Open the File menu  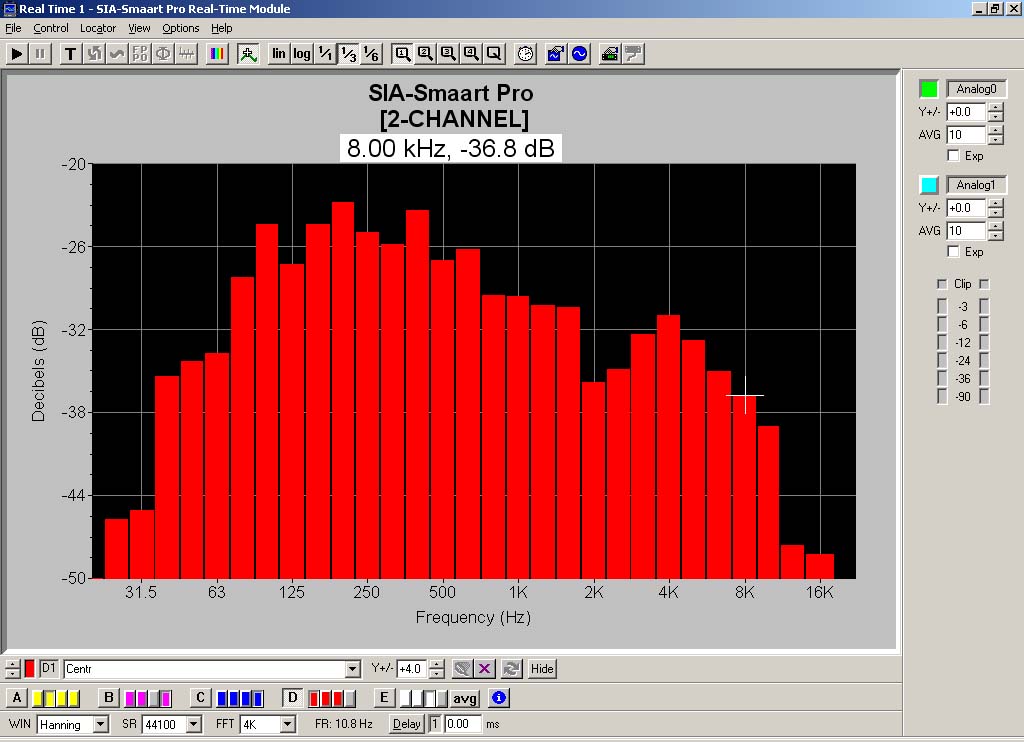point(13,28)
